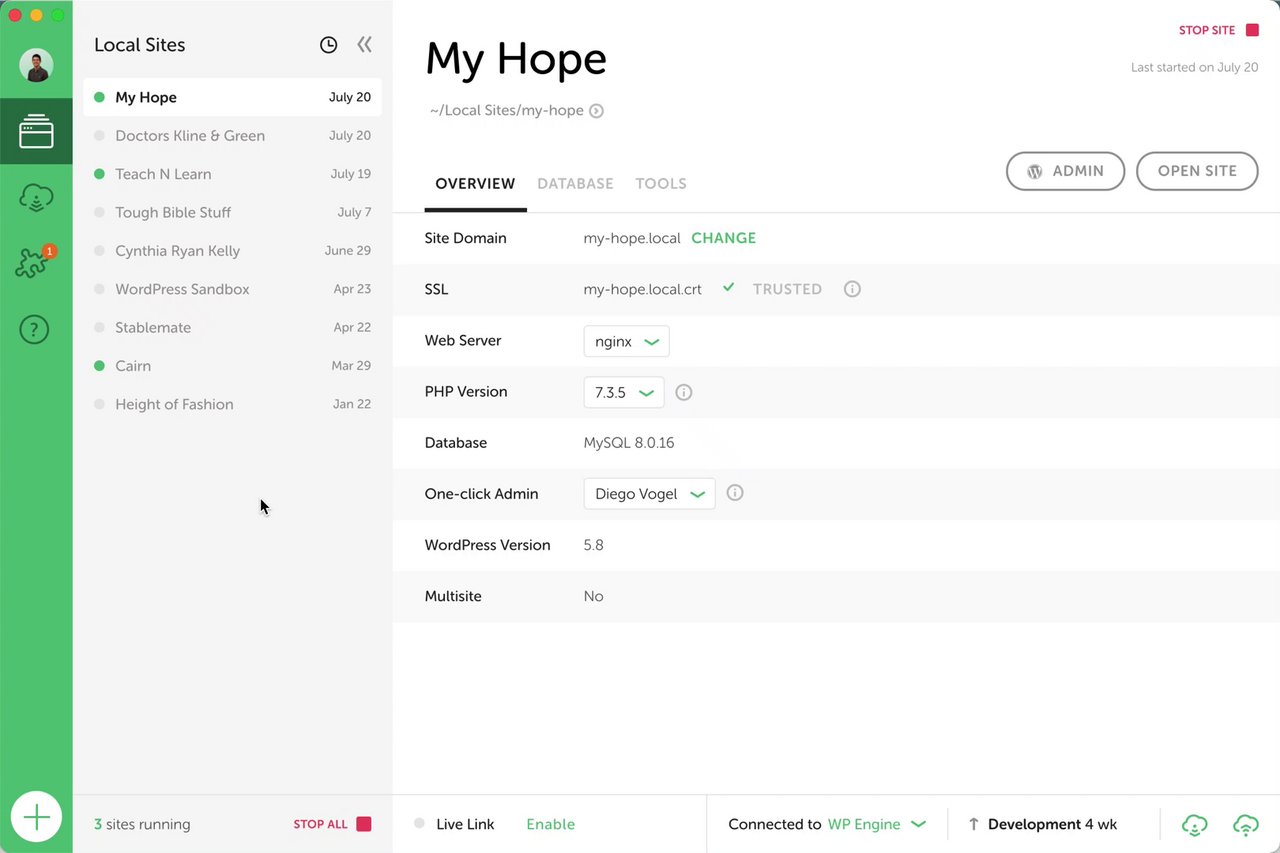Image resolution: width=1280 pixels, height=853 pixels.
Task: Click the Stop All red square icon
Action: point(364,824)
